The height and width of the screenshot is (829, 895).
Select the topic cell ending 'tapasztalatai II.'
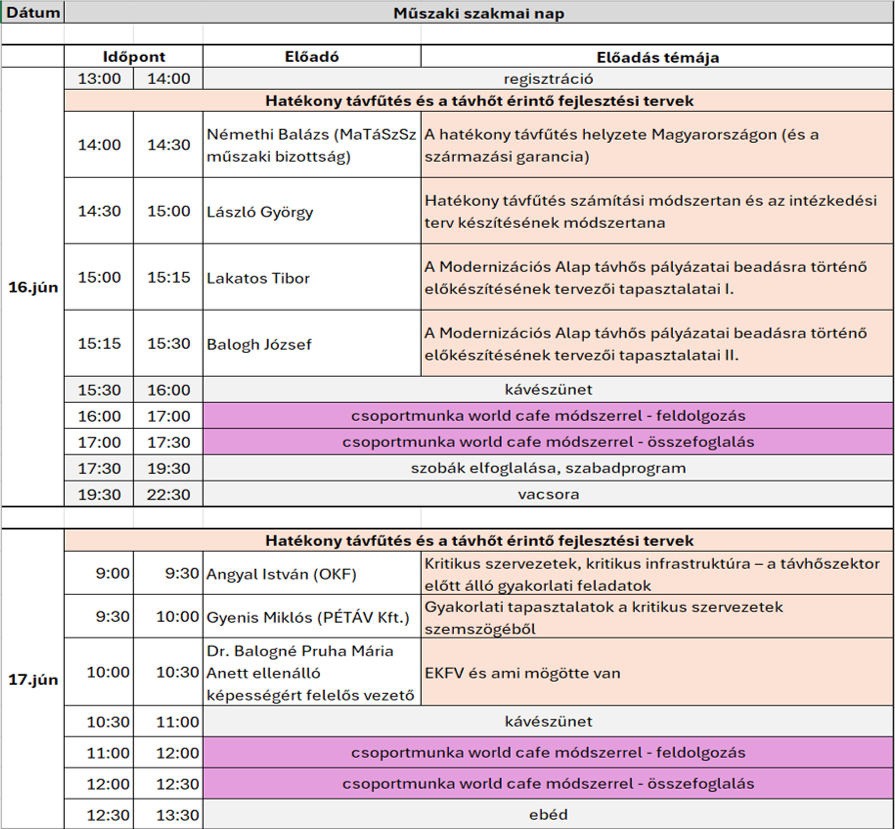click(x=658, y=344)
